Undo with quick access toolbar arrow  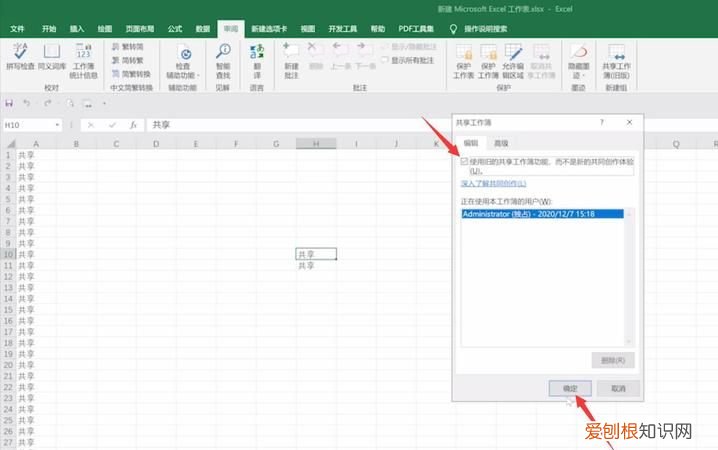(27, 103)
